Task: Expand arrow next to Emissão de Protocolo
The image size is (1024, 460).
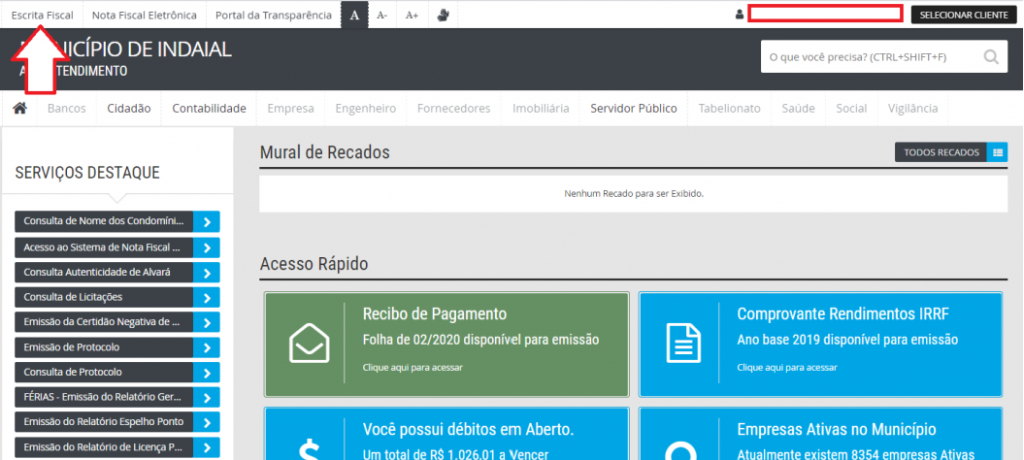Action: pyautogui.click(x=206, y=347)
